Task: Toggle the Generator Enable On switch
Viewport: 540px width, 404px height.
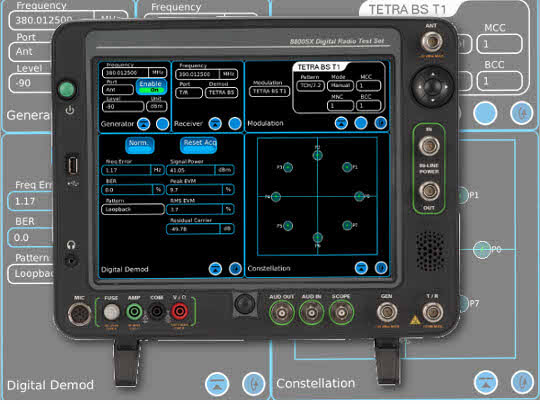Action: [151, 87]
